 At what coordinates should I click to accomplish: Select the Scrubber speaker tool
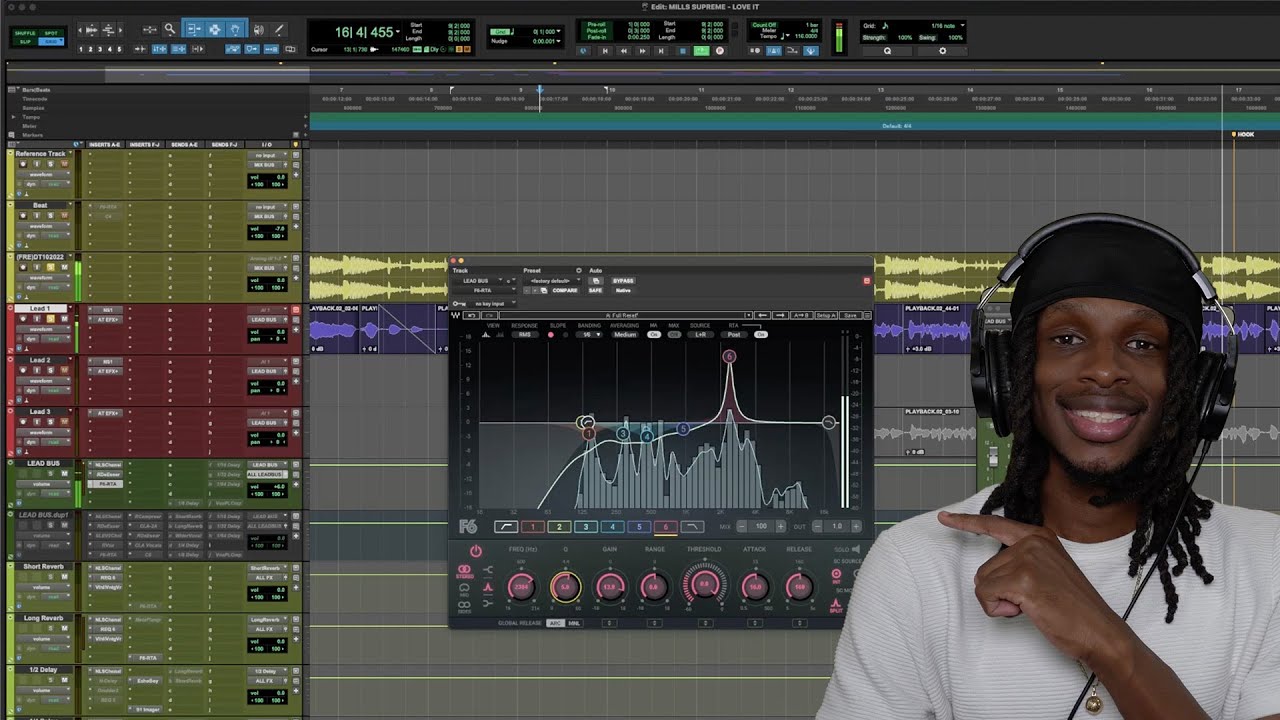point(258,30)
